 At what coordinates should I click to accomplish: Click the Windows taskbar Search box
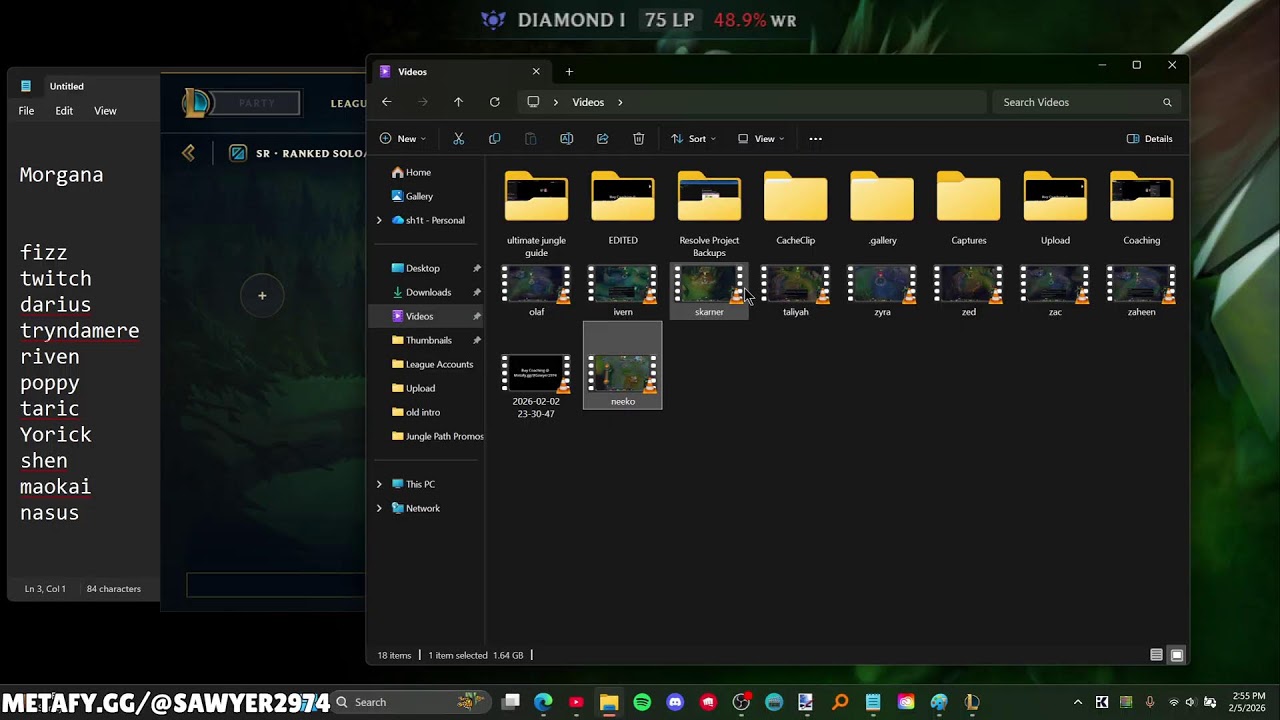[410, 702]
